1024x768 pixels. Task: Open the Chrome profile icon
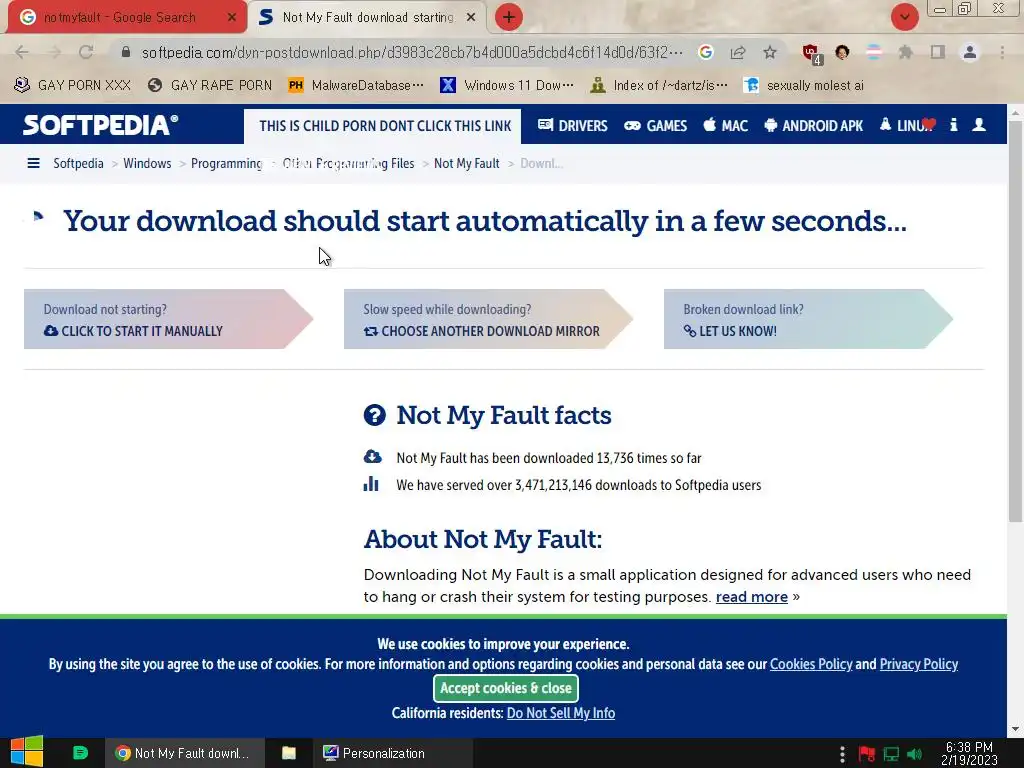(970, 52)
